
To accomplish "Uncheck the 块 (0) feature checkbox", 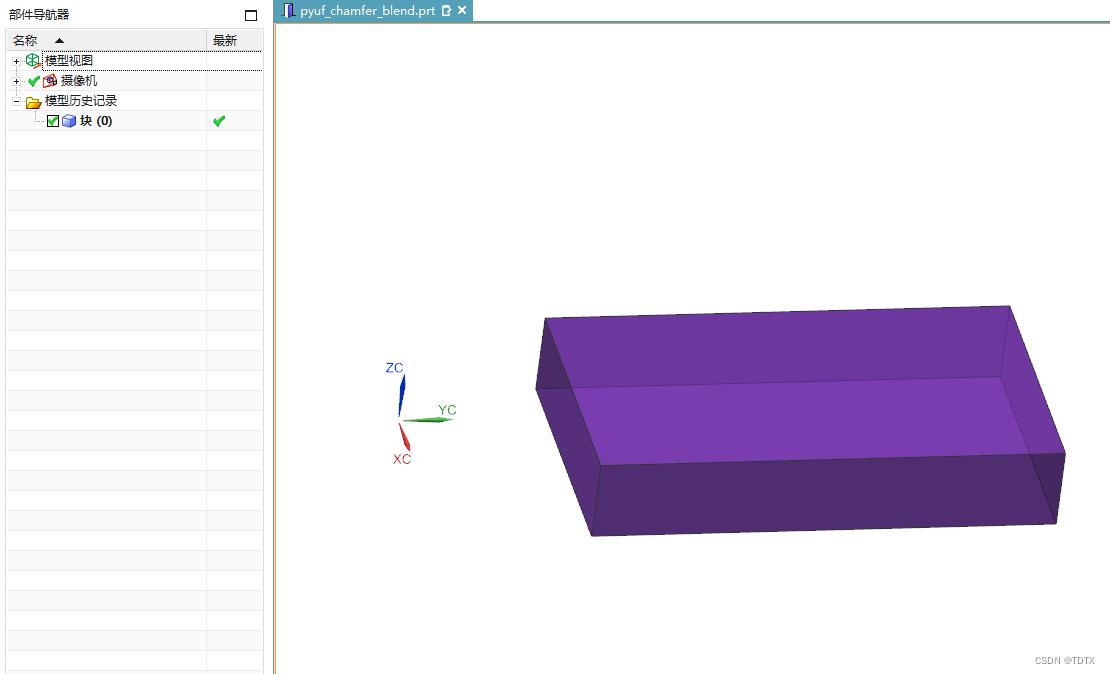I will pos(52,121).
